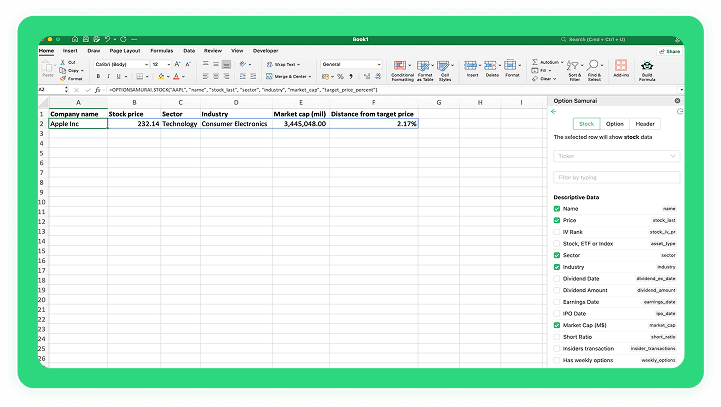721x407 pixels.
Task: Open the Insert ribbon tab
Action: click(70, 51)
